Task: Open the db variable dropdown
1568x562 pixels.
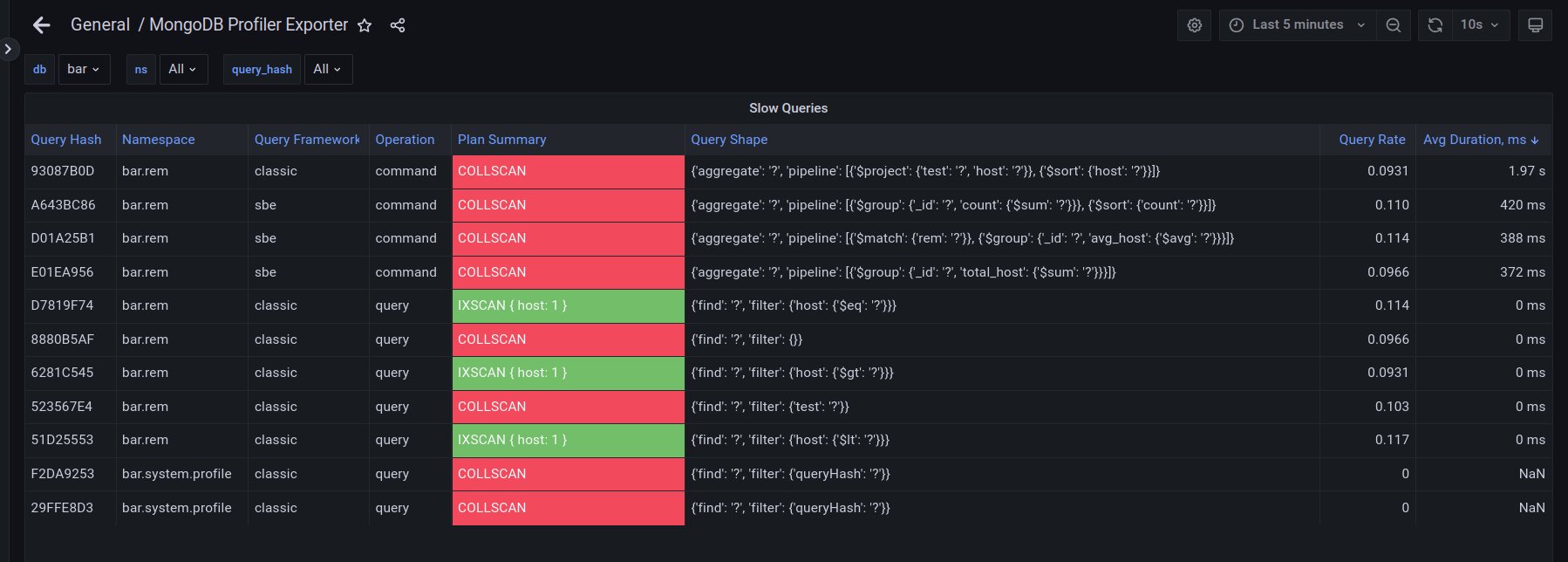Action: click(x=84, y=69)
